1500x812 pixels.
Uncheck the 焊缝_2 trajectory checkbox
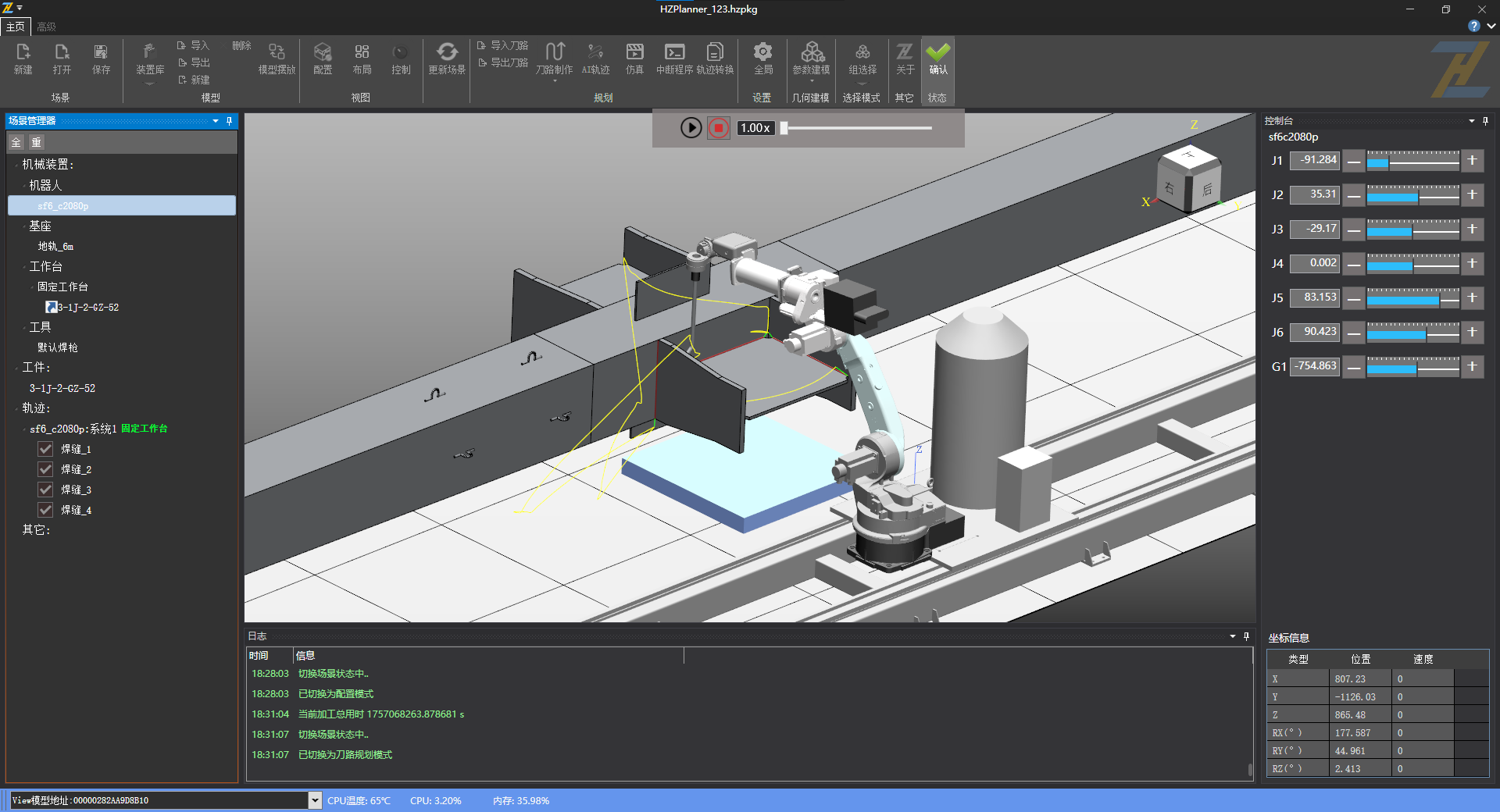pyautogui.click(x=45, y=469)
